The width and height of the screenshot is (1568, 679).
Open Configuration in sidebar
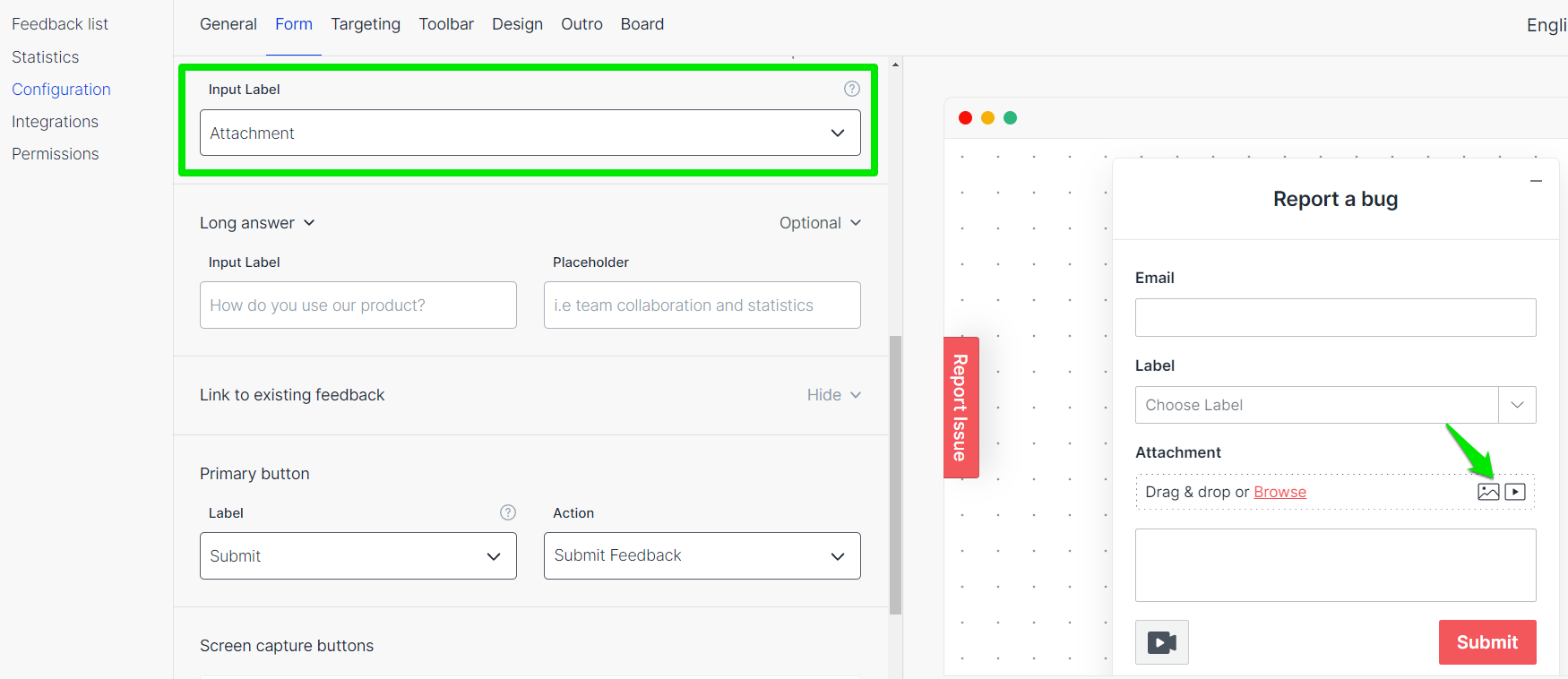[x=61, y=90]
